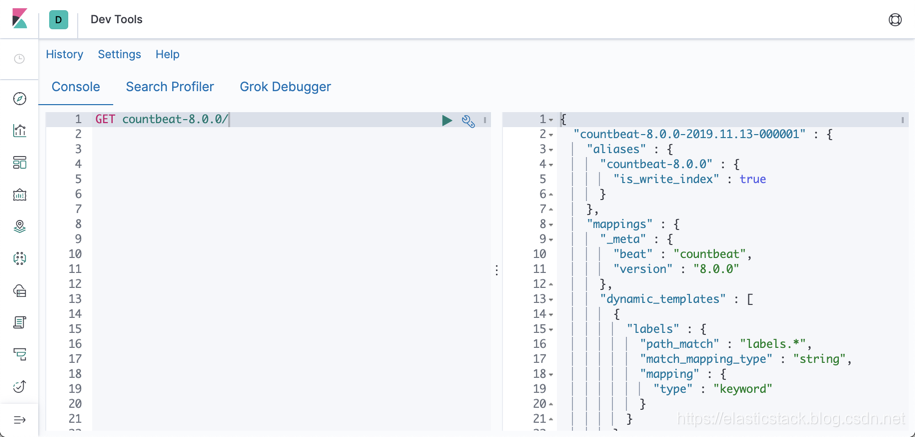Open Discover compass icon in sidebar
The width and height of the screenshot is (915, 437).
coord(19,99)
